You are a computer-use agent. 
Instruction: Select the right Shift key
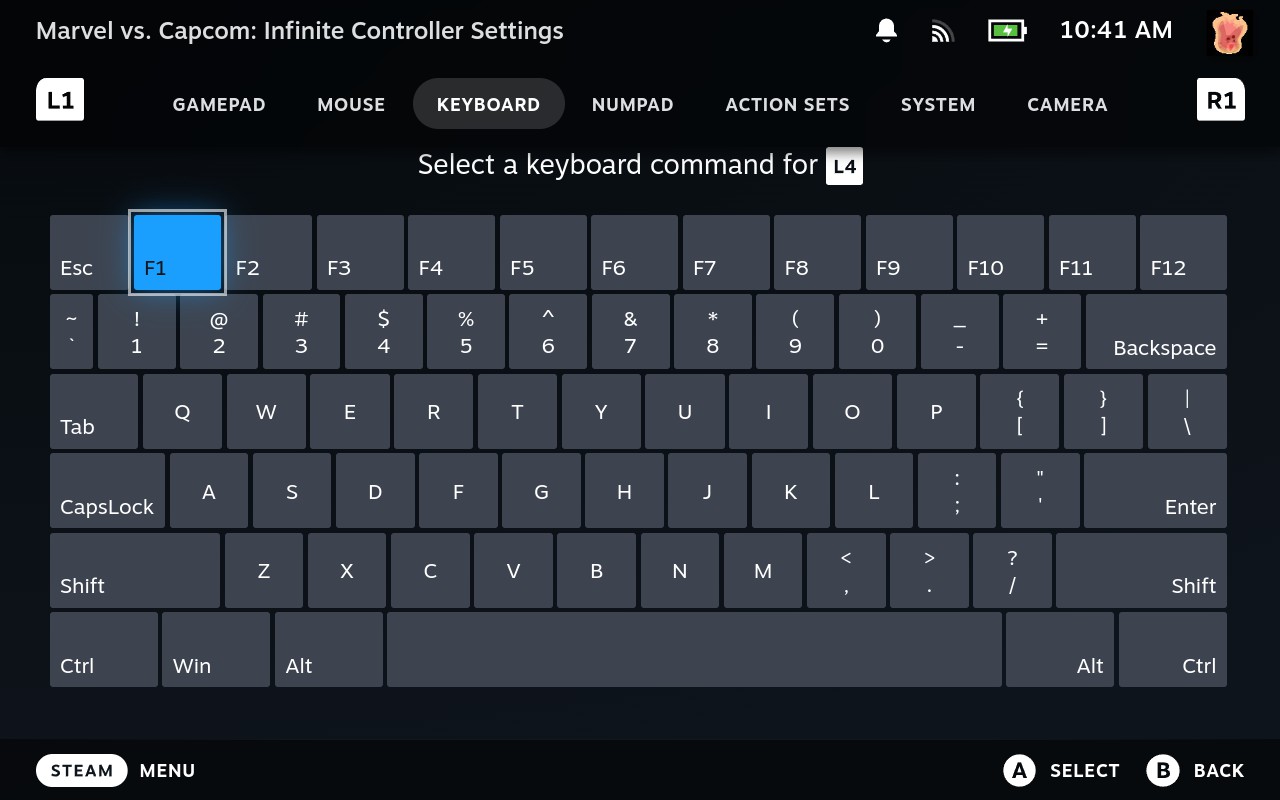coord(1141,570)
